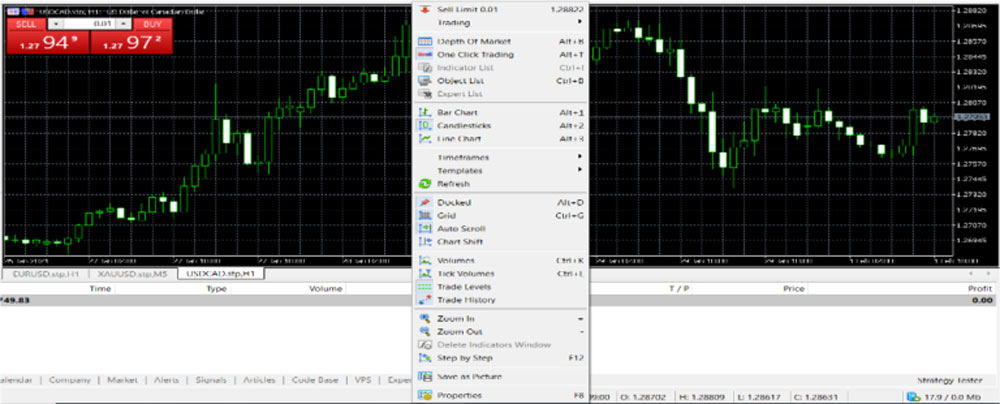Toggle the chart Grid
1000x404 pixels.
(501, 216)
